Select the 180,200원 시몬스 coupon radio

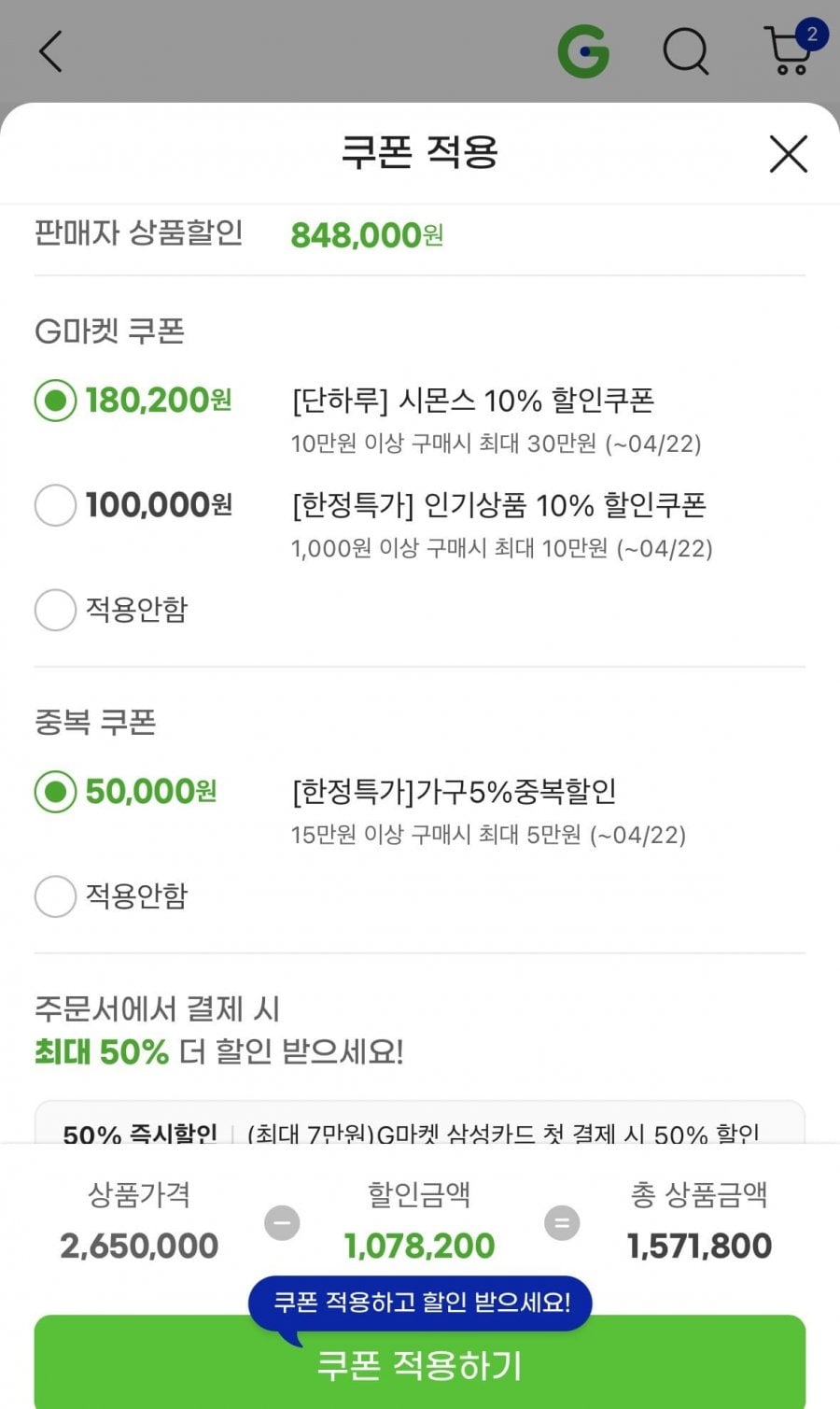55,402
